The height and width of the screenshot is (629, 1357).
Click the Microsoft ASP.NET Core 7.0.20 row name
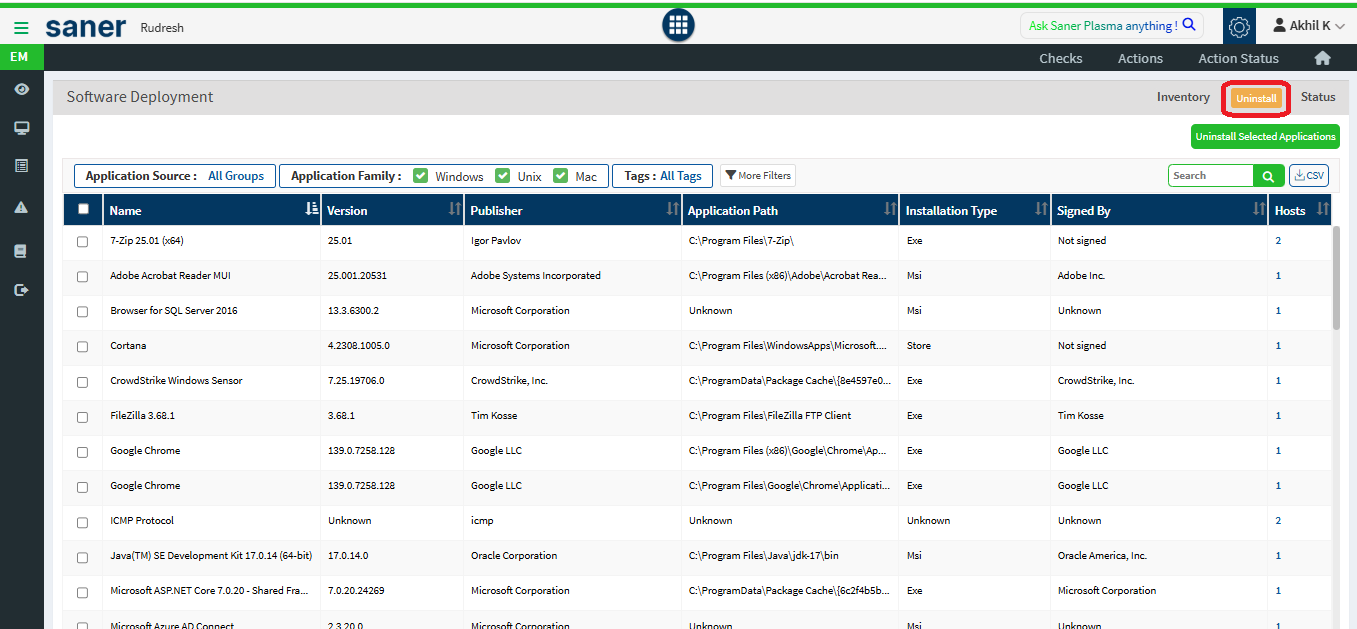click(207, 591)
